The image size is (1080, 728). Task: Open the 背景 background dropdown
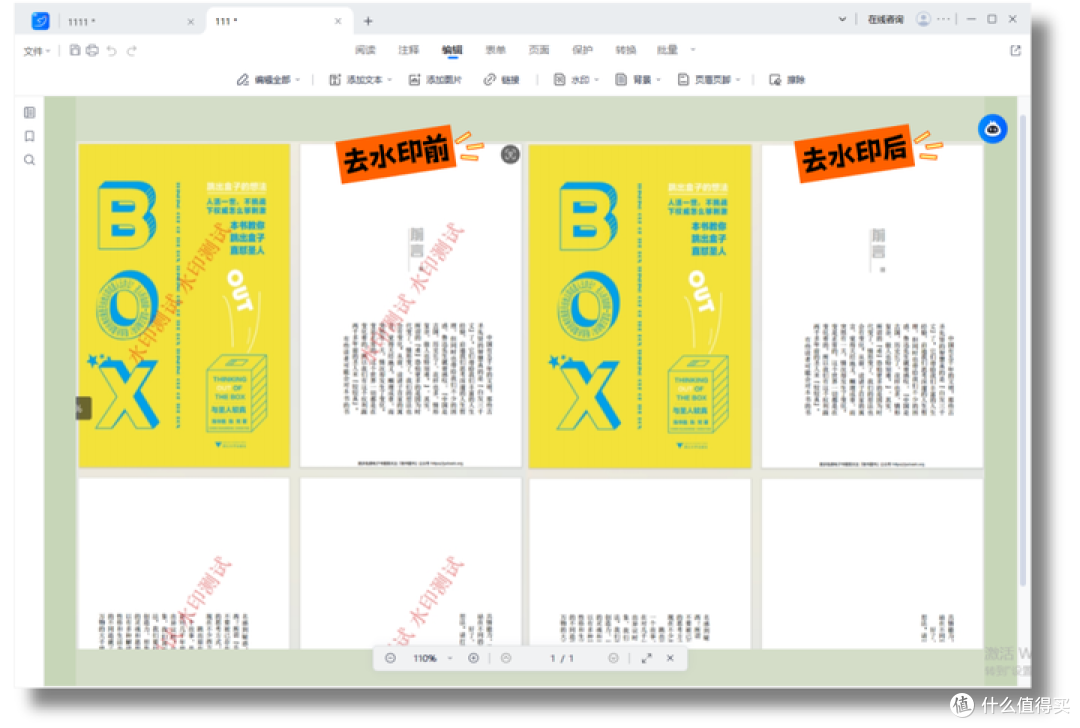tap(638, 80)
